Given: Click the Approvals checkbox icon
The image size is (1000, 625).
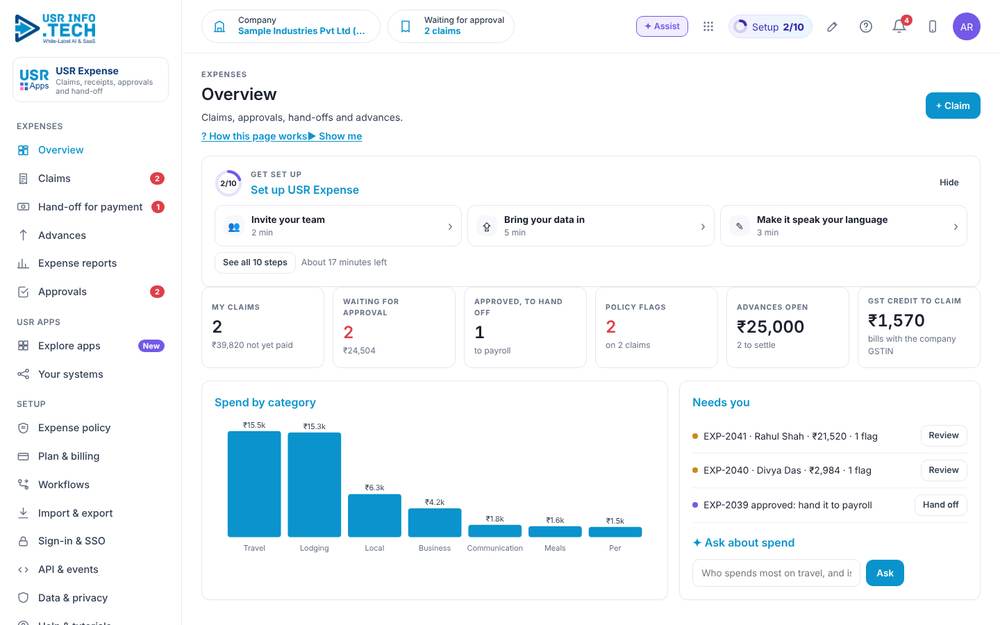Looking at the screenshot, I should pyautogui.click(x=23, y=291).
